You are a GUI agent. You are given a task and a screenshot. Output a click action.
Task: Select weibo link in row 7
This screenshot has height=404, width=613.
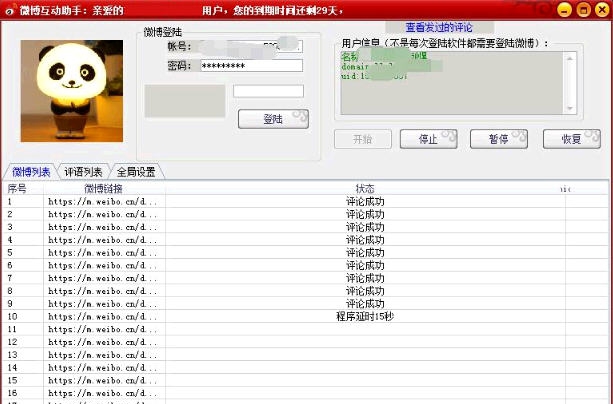point(103,278)
